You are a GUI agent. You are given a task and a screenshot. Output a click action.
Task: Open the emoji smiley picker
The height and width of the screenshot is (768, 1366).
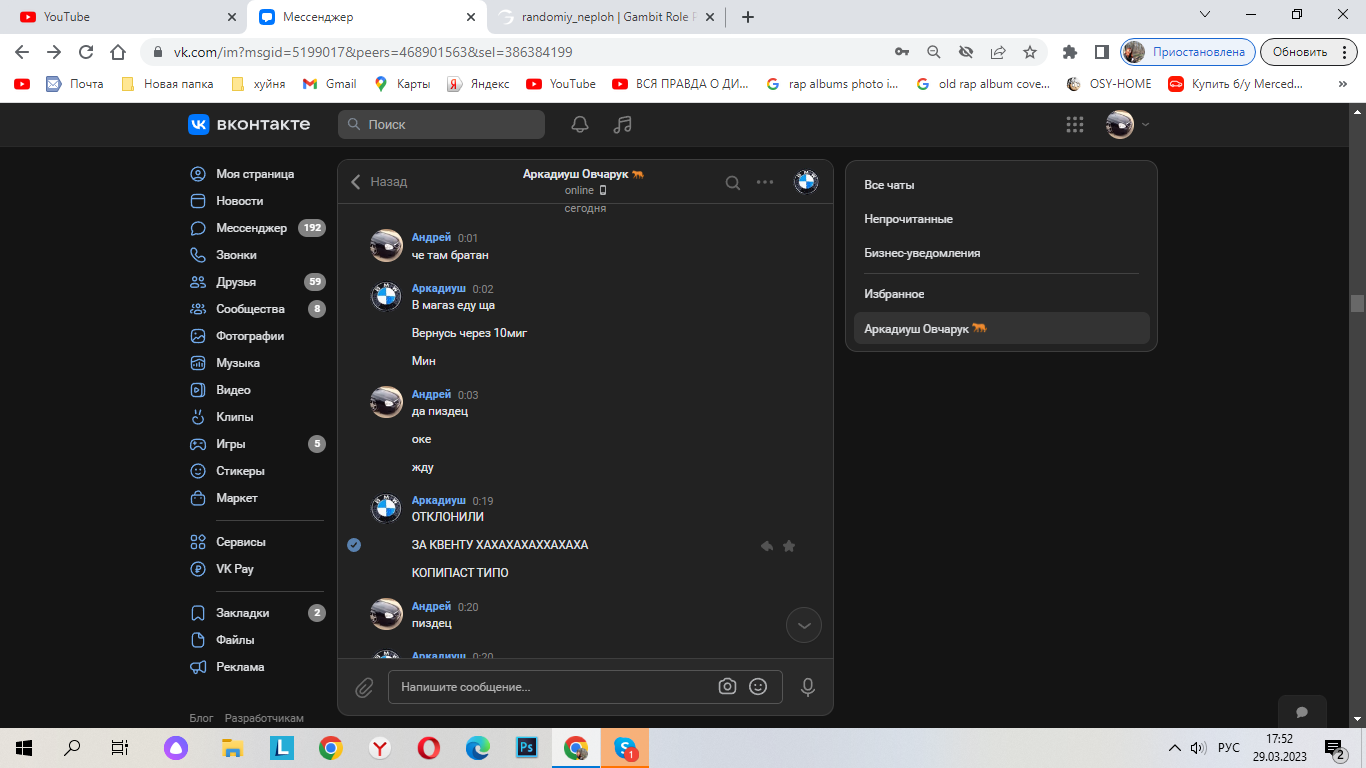tap(758, 687)
